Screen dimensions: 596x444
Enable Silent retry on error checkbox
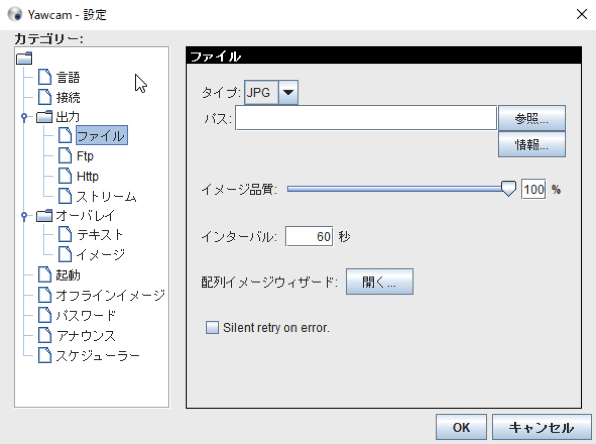click(212, 327)
